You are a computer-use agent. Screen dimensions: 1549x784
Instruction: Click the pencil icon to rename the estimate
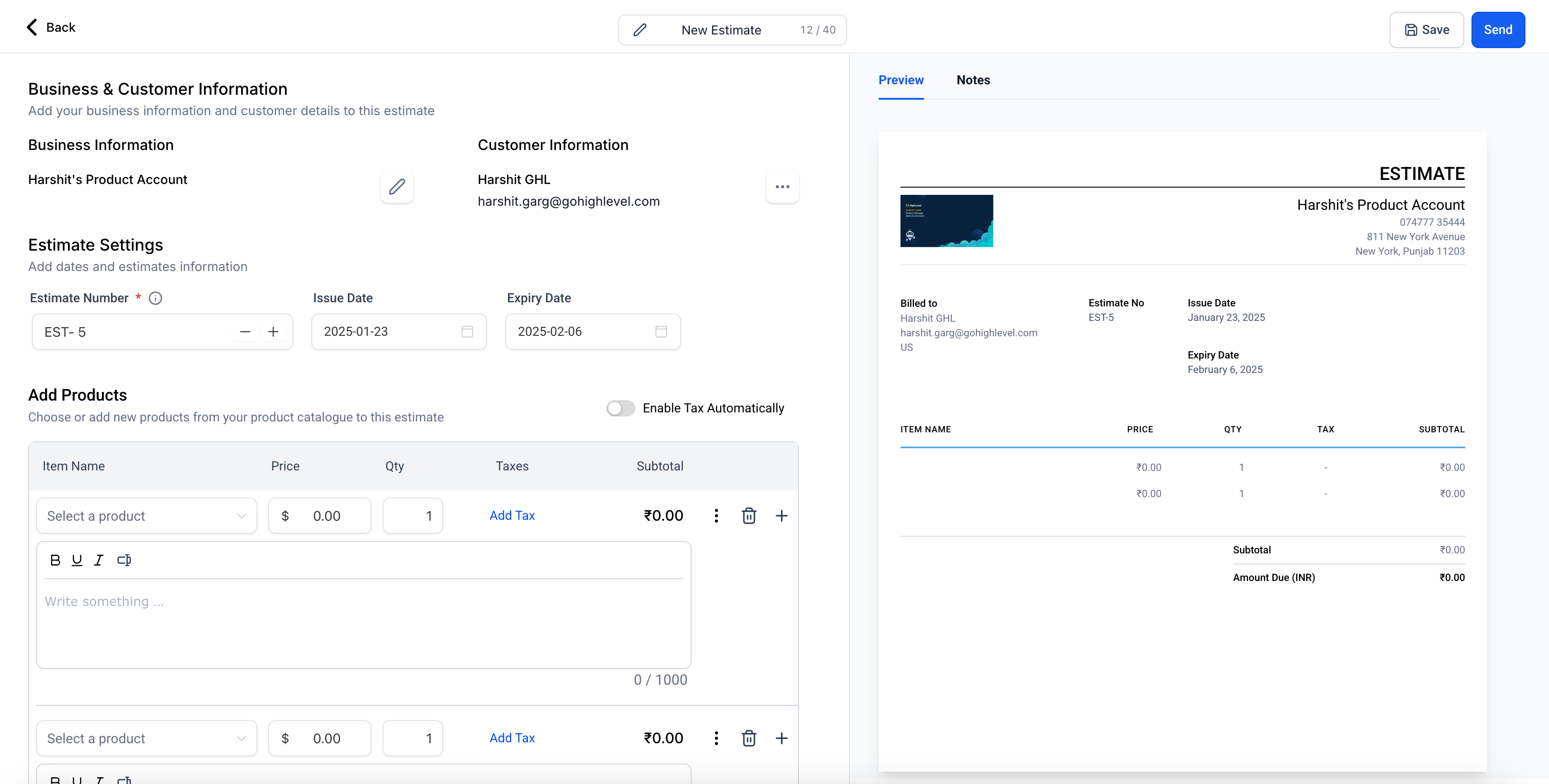click(x=640, y=30)
